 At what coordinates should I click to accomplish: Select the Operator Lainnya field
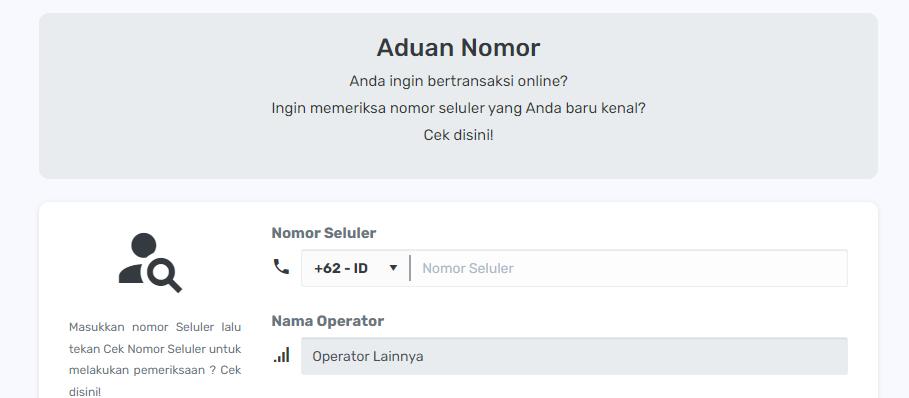tap(574, 356)
